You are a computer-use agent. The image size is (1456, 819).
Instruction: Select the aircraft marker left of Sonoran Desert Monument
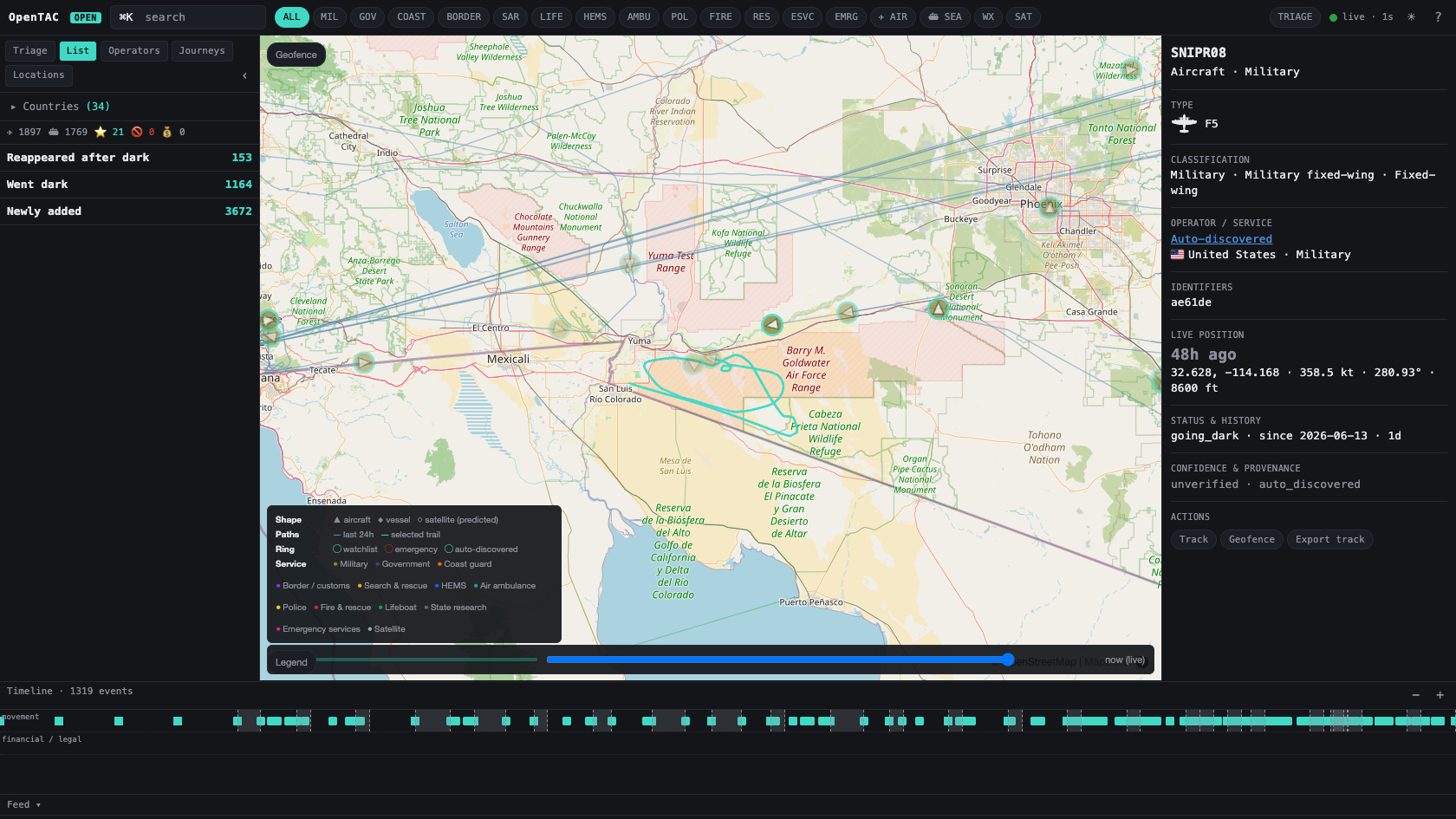[848, 312]
